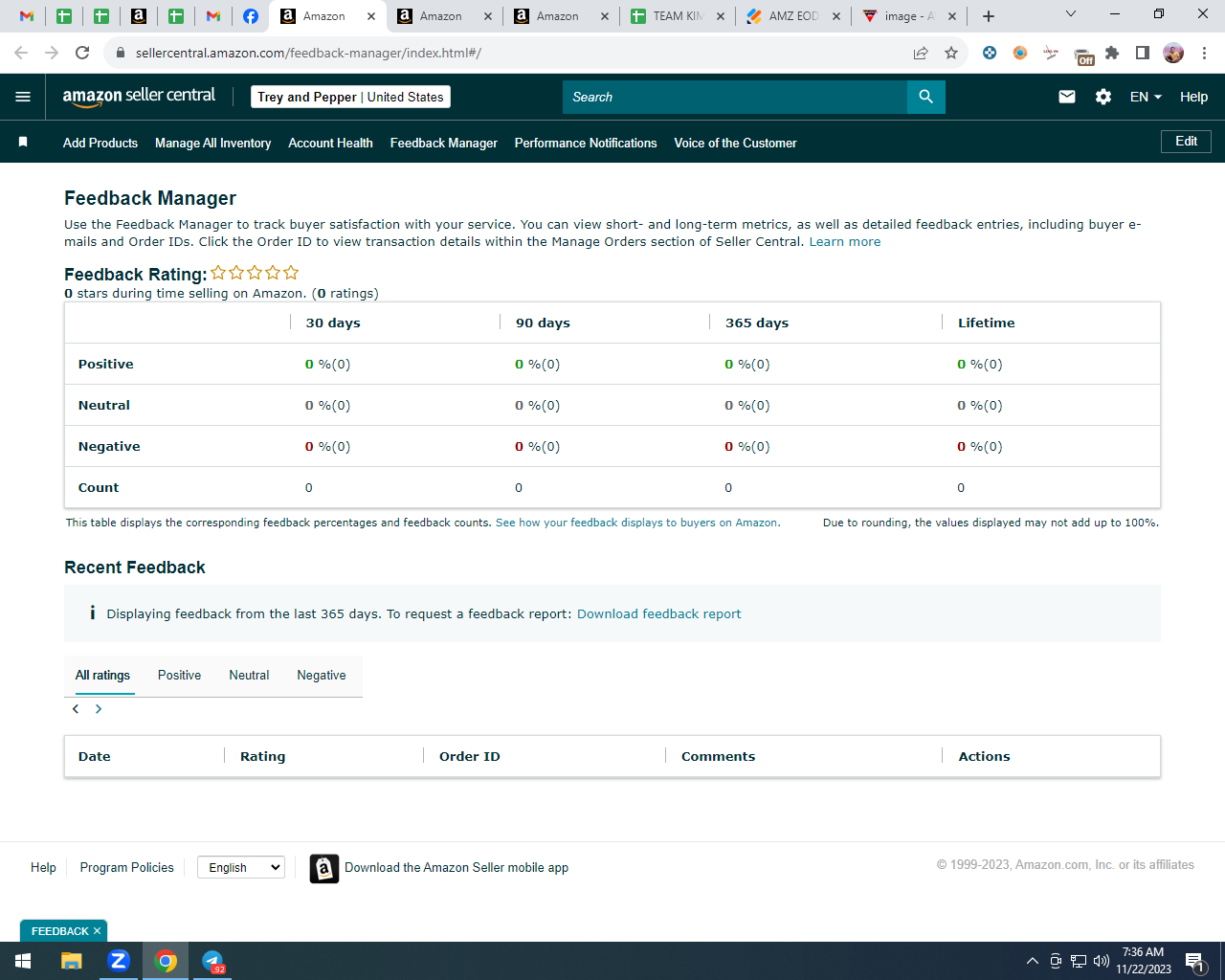Select the Positive ratings tab
The height and width of the screenshot is (980, 1225).
179,675
